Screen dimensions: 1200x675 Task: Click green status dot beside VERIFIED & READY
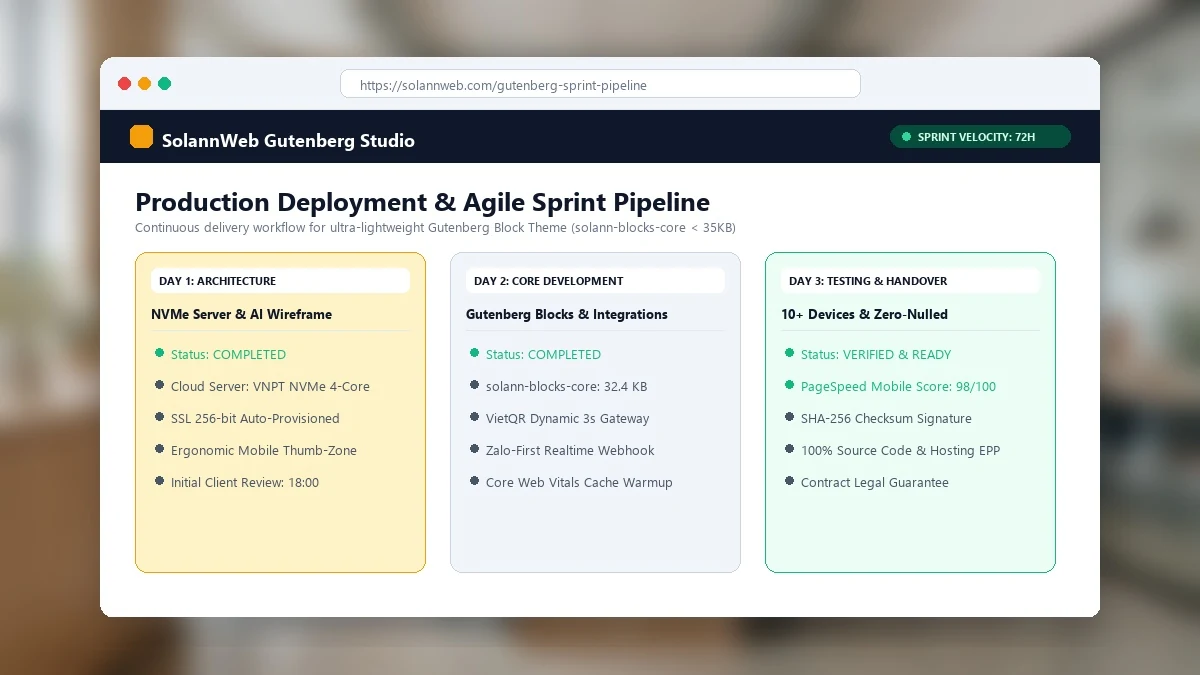pyautogui.click(x=789, y=353)
